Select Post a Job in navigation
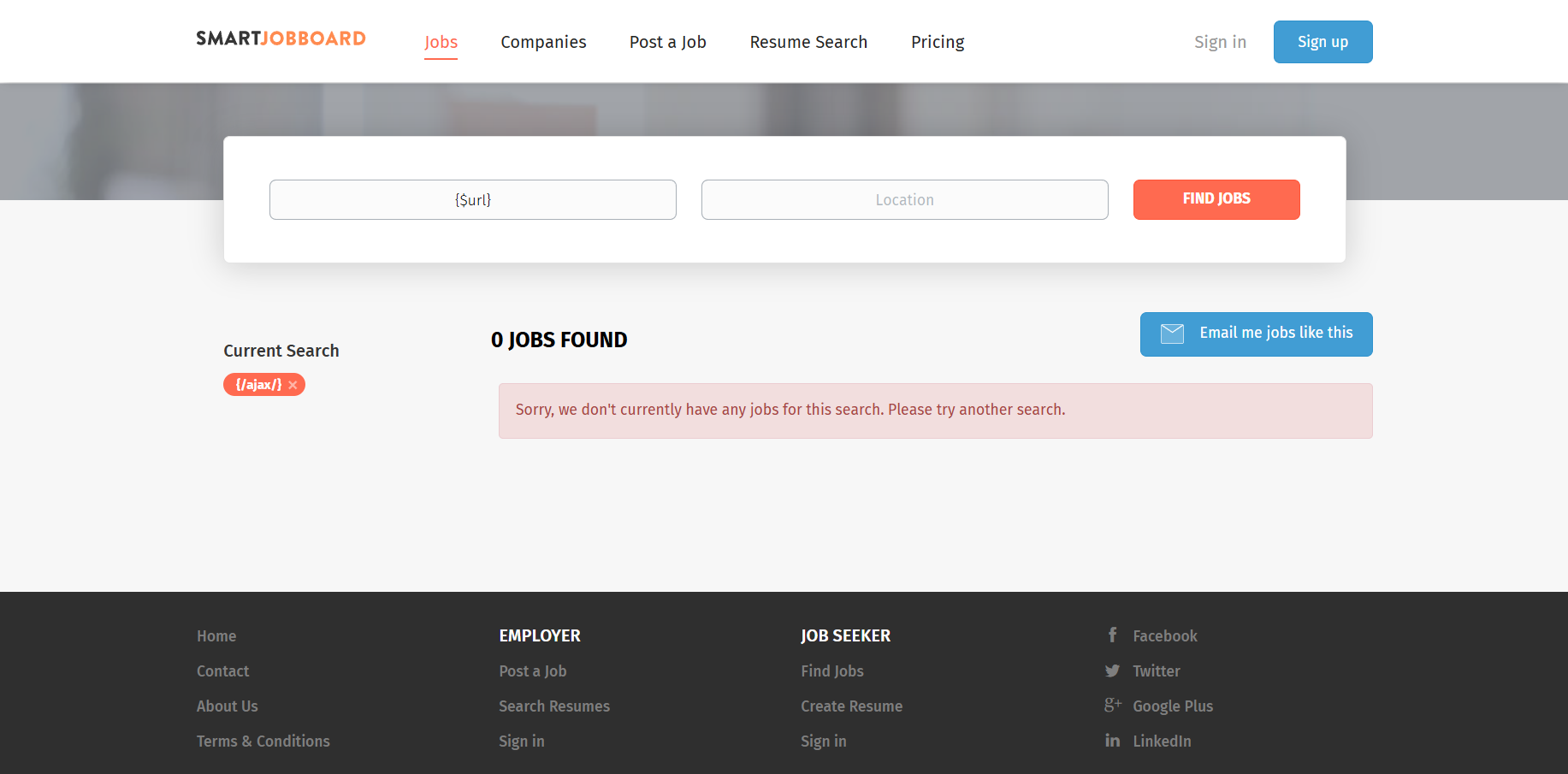This screenshot has width=1568, height=774. click(667, 42)
